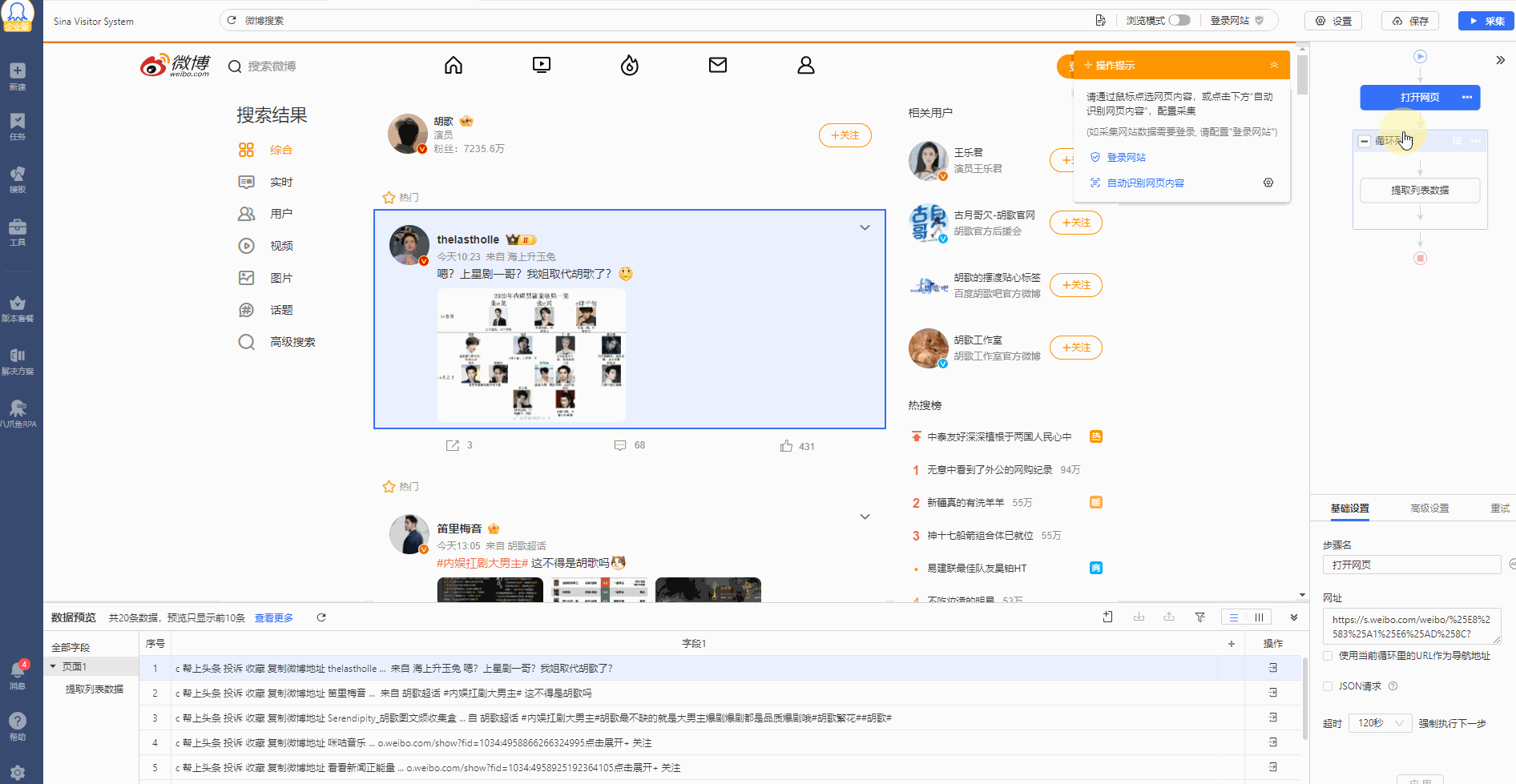Open the 解决方案 sidebar icon
The height and width of the screenshot is (784, 1516).
[x=18, y=361]
